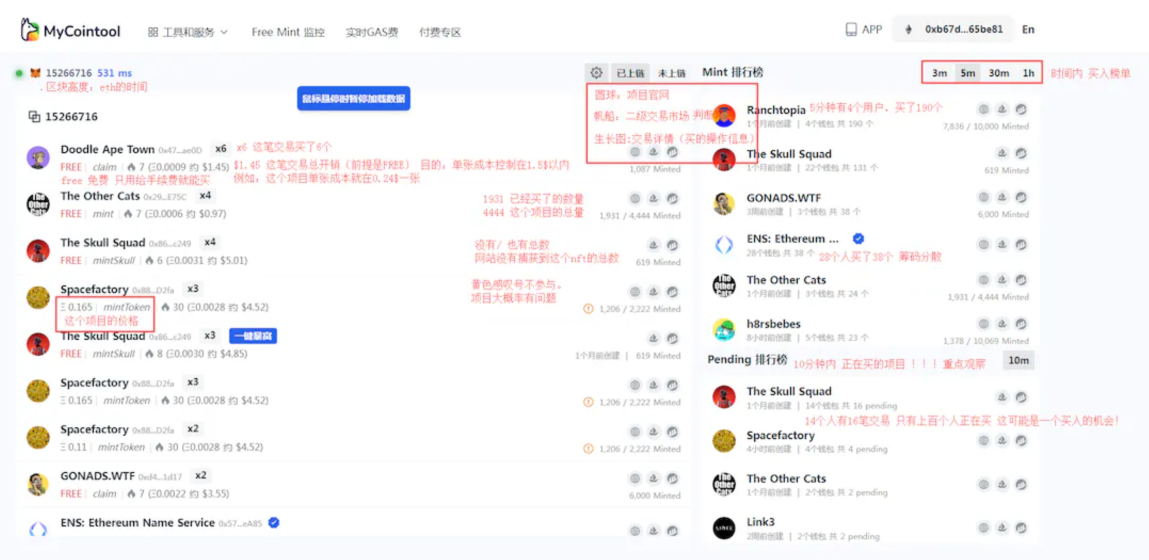Open sailboat icon for Skull Squad in Mint ranking
1149x560 pixels.
pyautogui.click(x=1002, y=153)
